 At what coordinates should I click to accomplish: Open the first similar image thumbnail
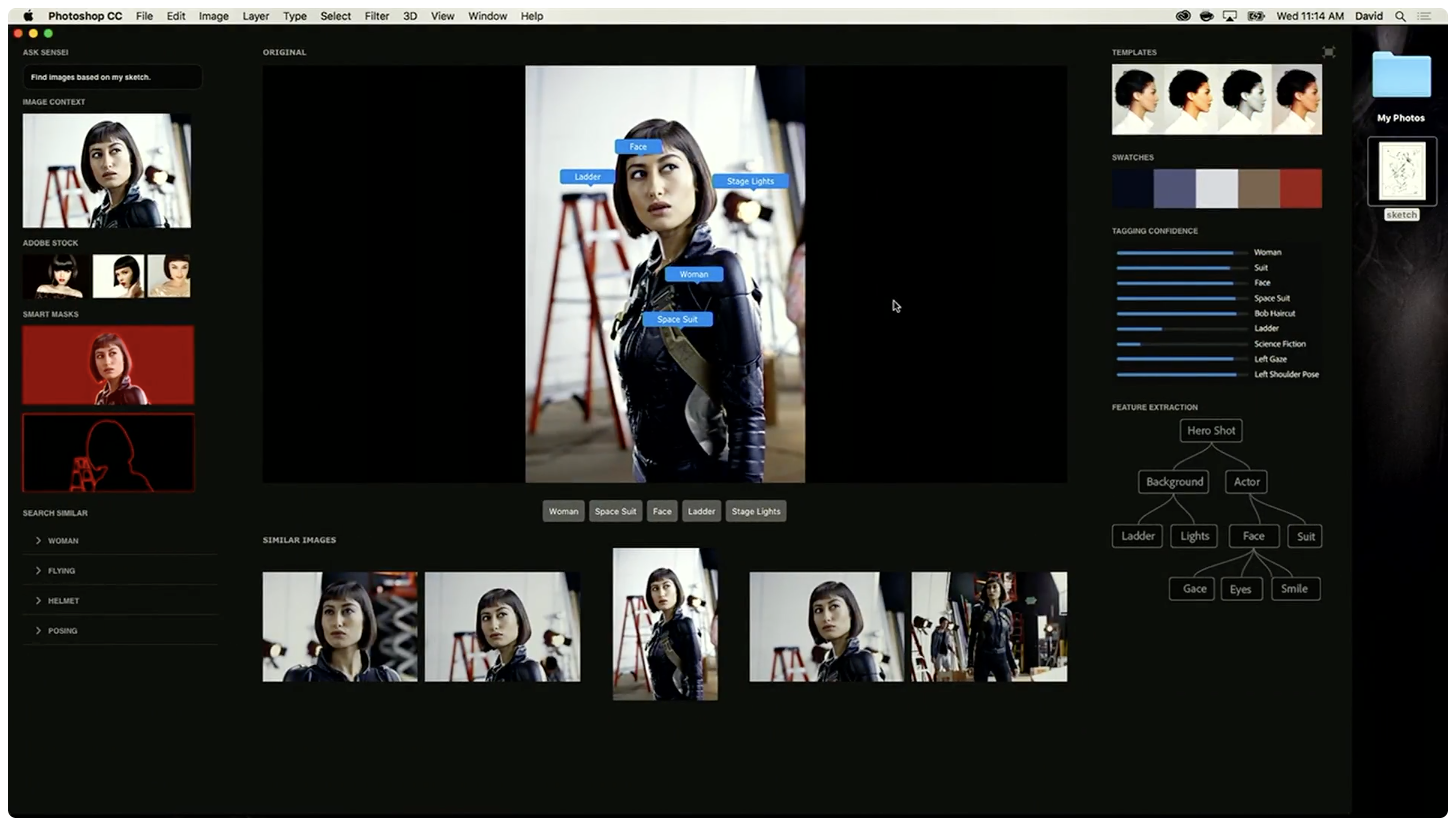(x=340, y=627)
